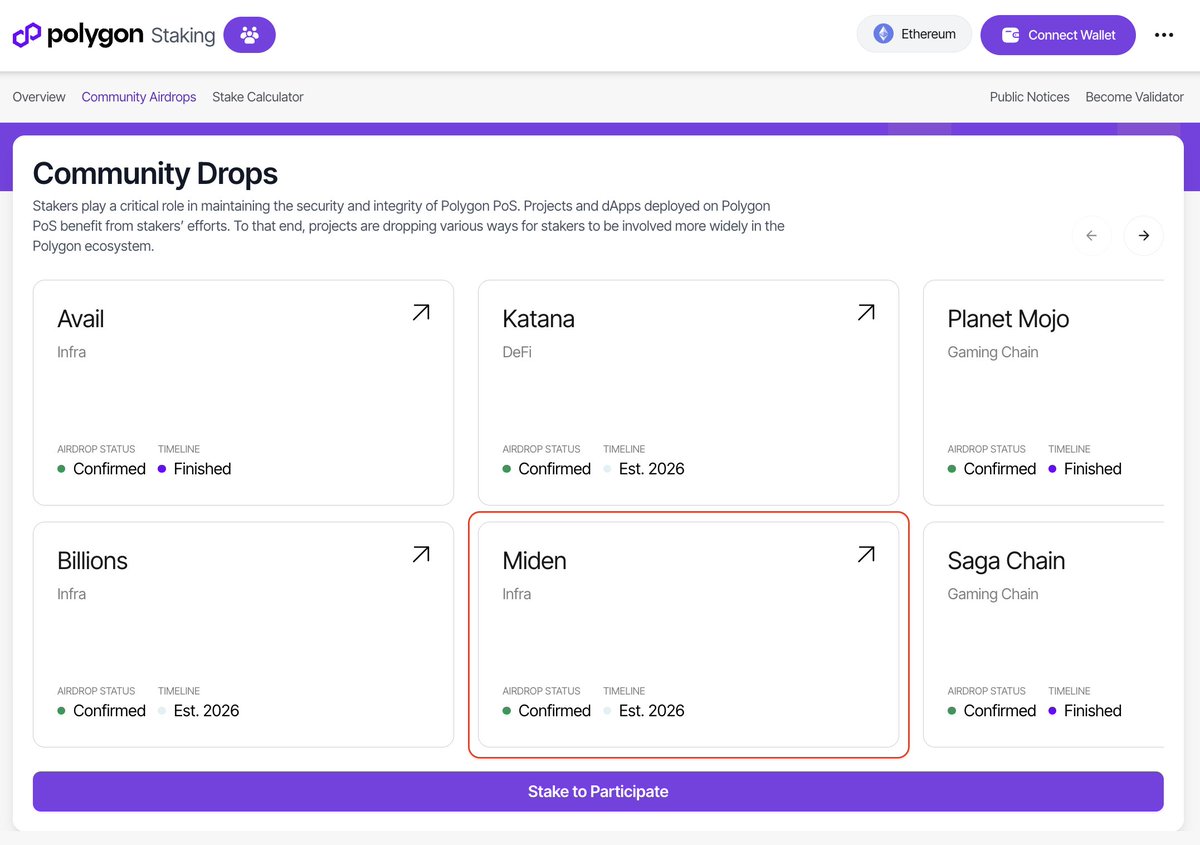Go to previous drops with left arrow

(x=1092, y=236)
